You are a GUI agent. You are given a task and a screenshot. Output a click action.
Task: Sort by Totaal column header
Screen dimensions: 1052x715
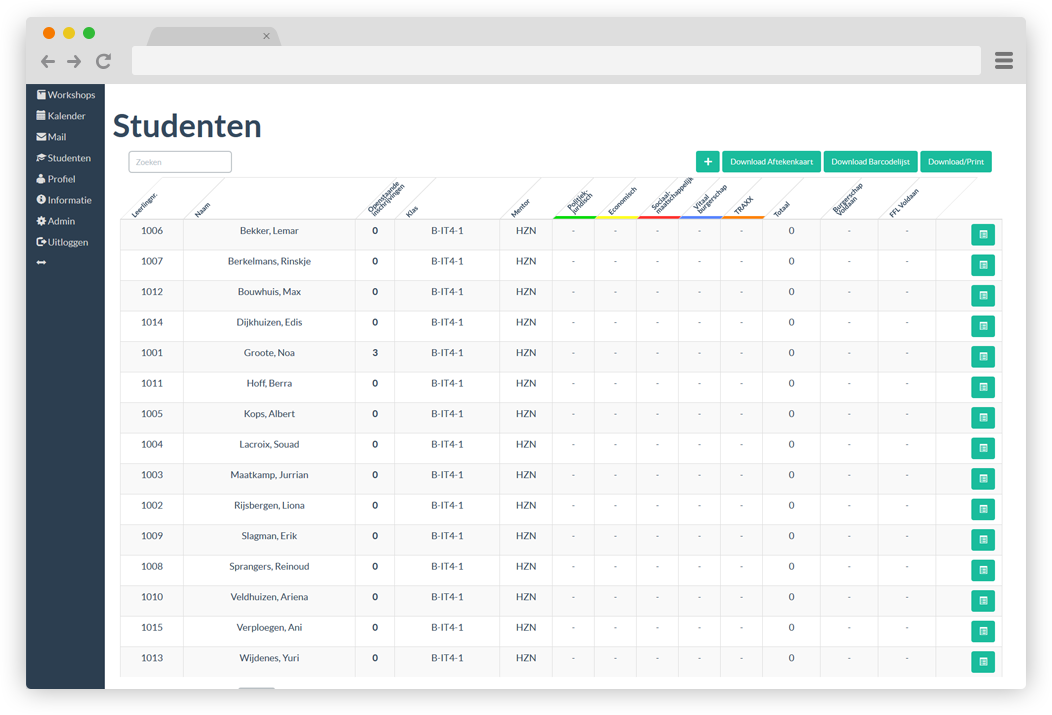pyautogui.click(x=782, y=209)
